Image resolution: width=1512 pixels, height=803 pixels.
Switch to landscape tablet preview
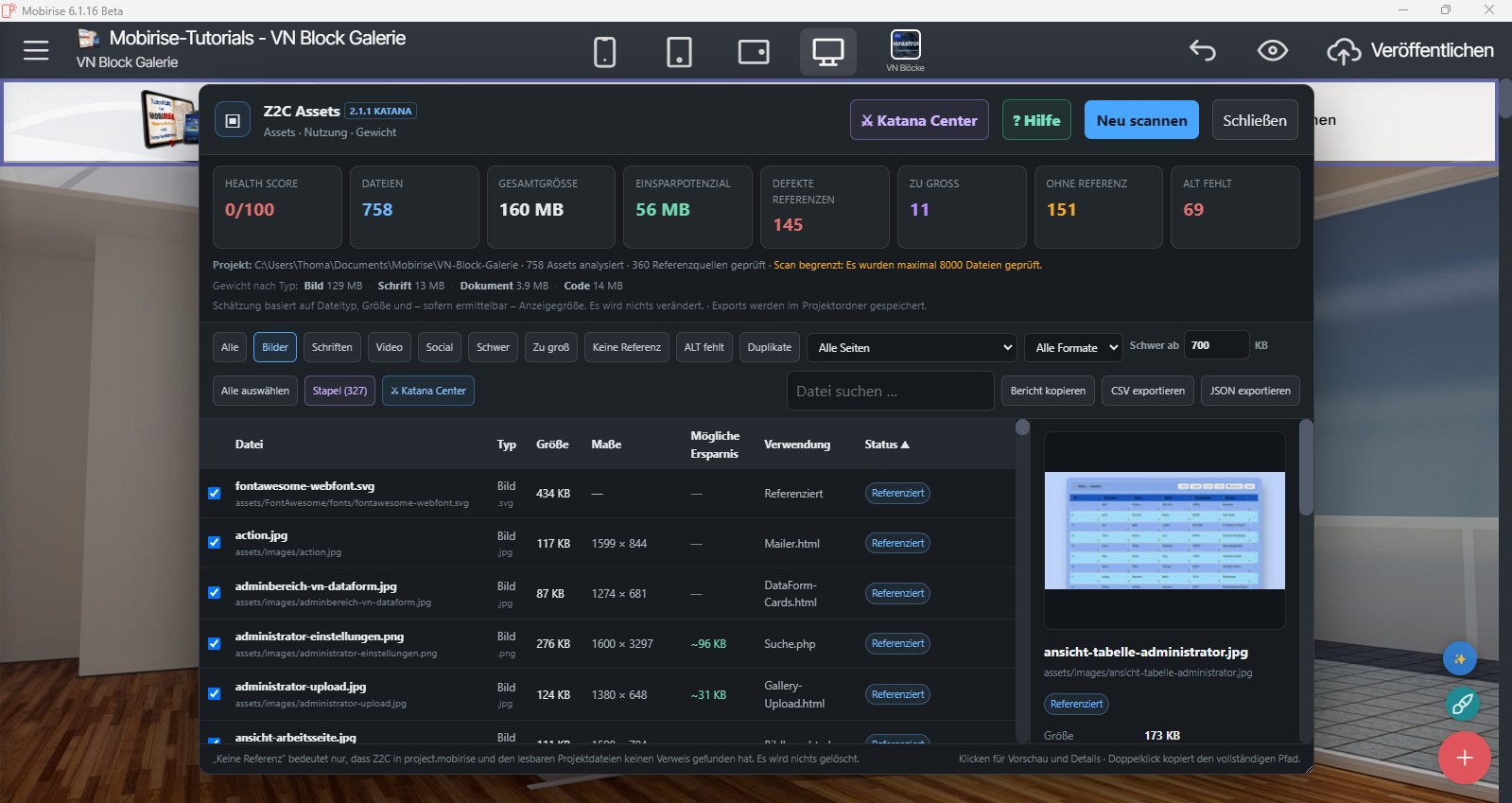(x=754, y=51)
